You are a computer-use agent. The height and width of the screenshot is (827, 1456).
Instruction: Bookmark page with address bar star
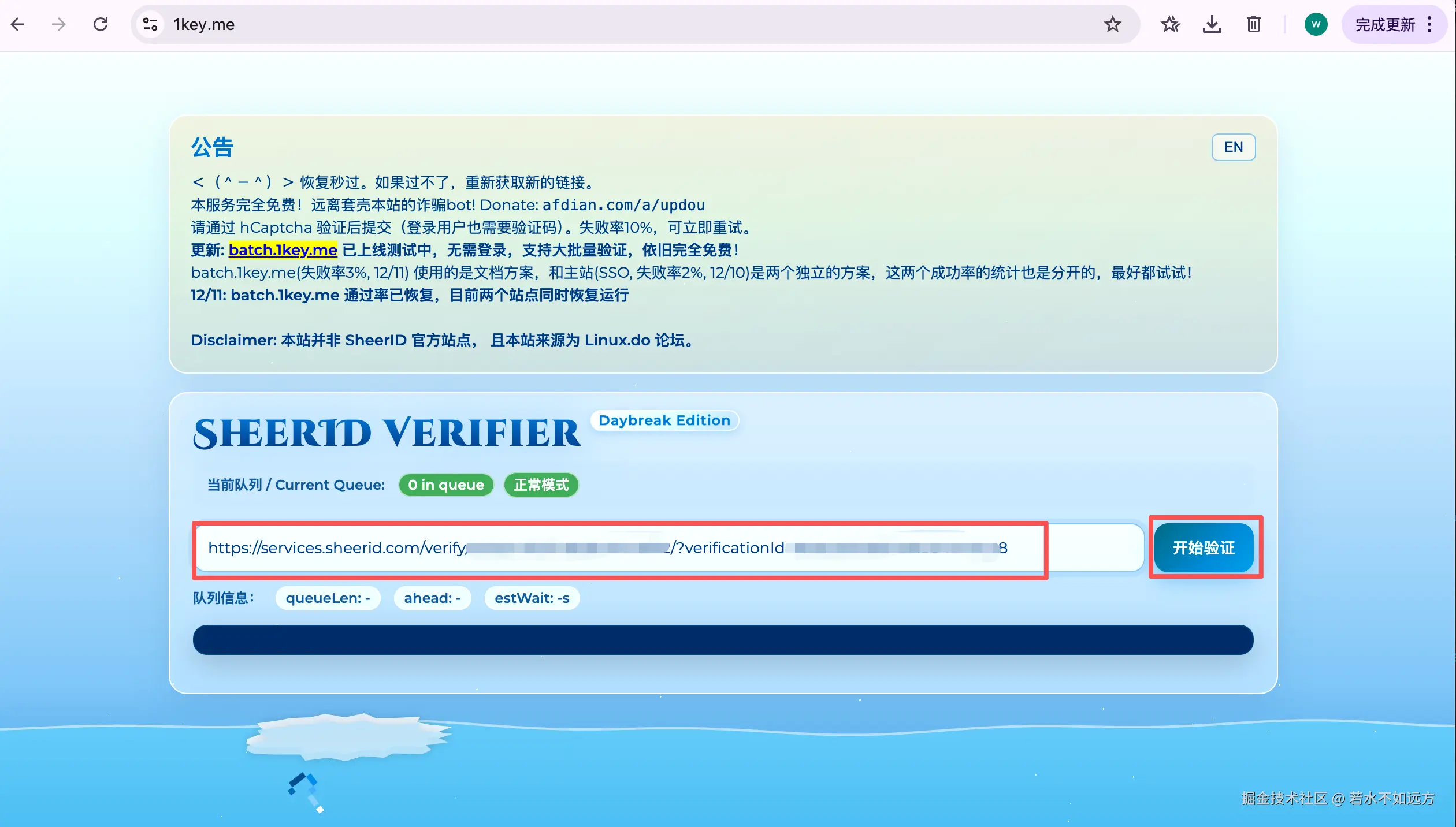click(1112, 24)
